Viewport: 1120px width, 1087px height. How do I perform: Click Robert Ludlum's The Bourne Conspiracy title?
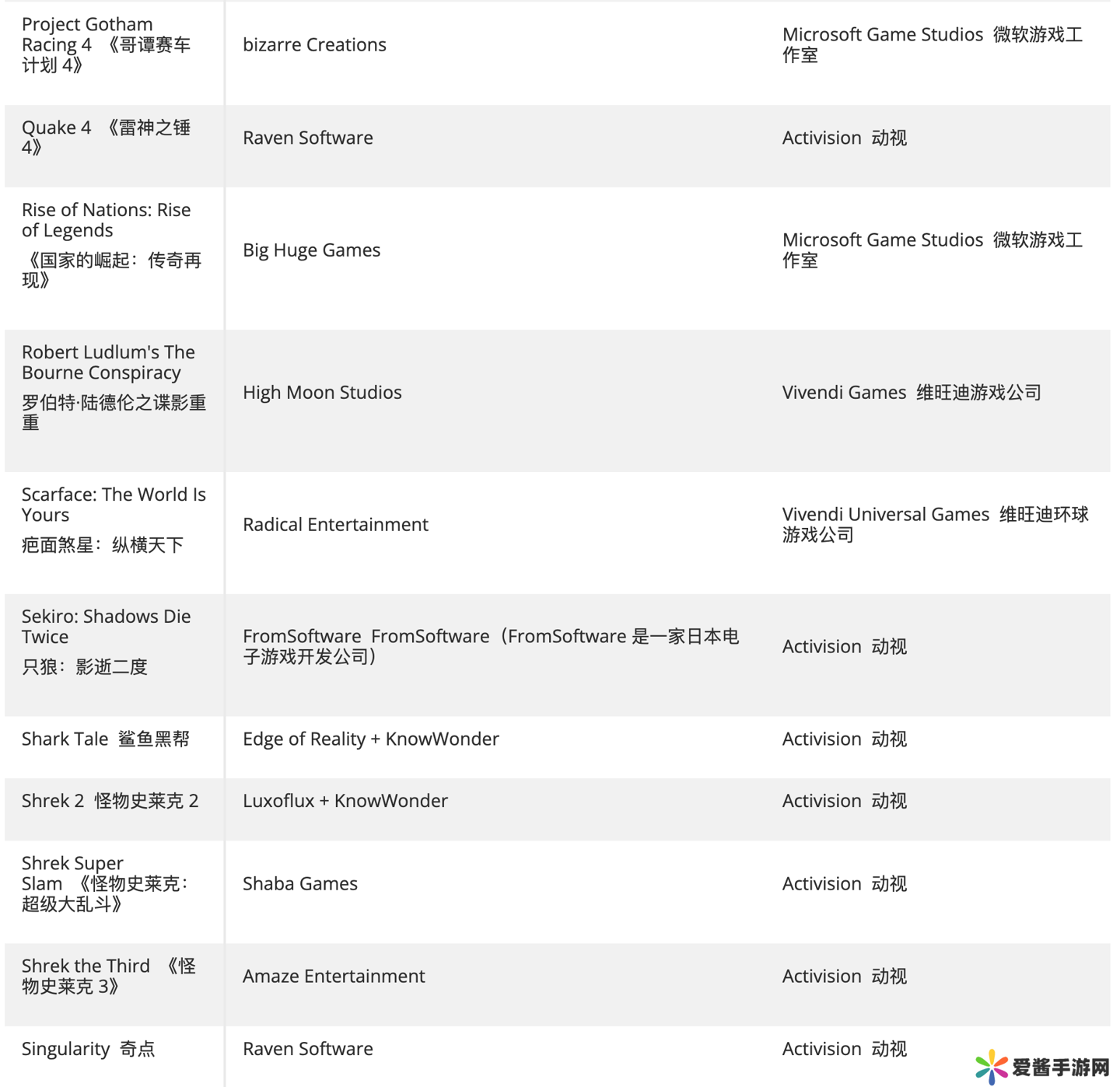[108, 362]
